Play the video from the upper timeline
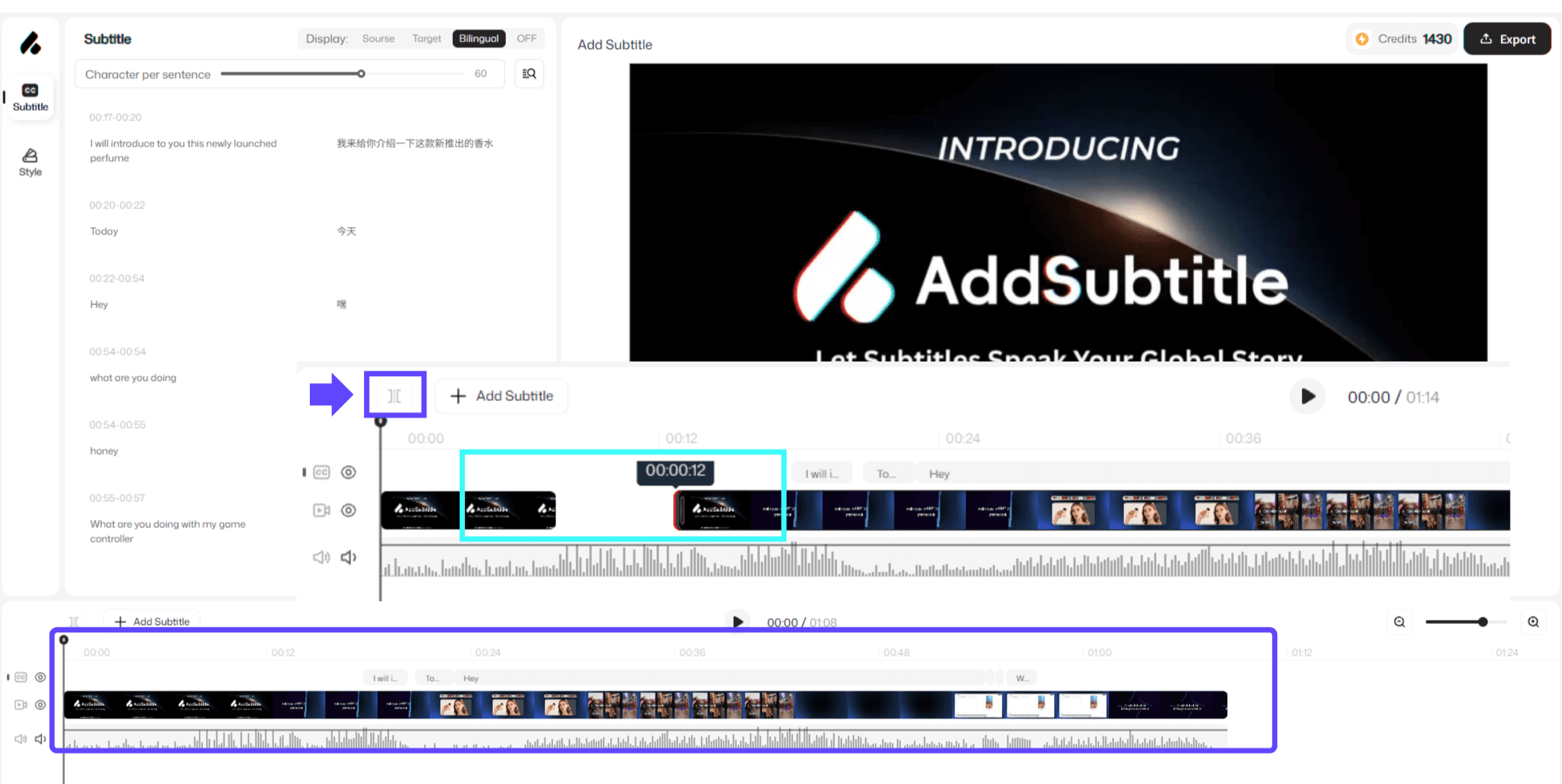Image resolution: width=1562 pixels, height=784 pixels. click(x=1307, y=397)
